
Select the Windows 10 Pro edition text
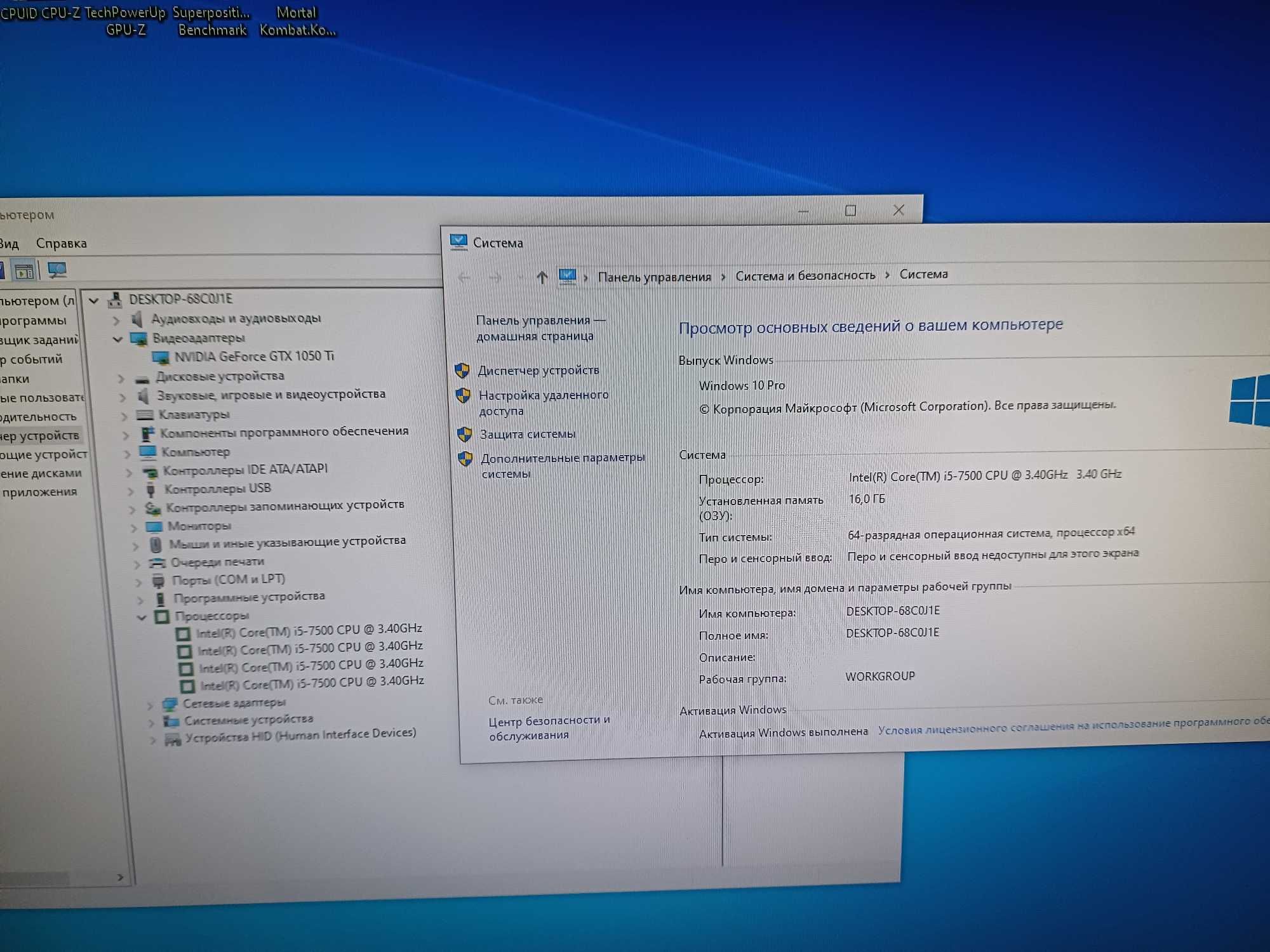coord(742,385)
